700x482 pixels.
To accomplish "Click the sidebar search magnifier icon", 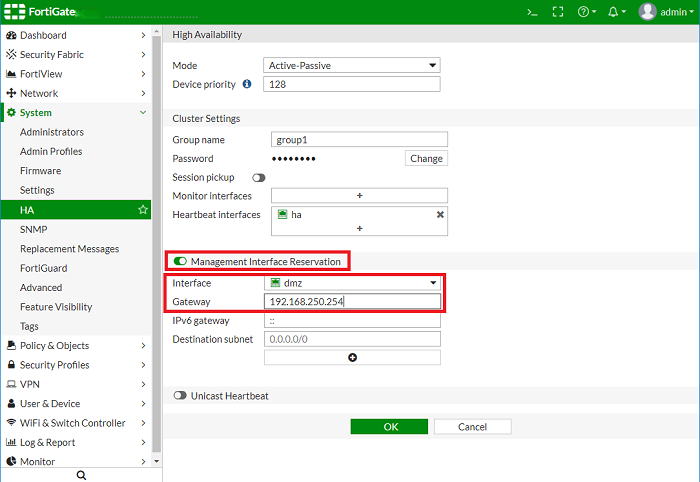I will [81, 475].
